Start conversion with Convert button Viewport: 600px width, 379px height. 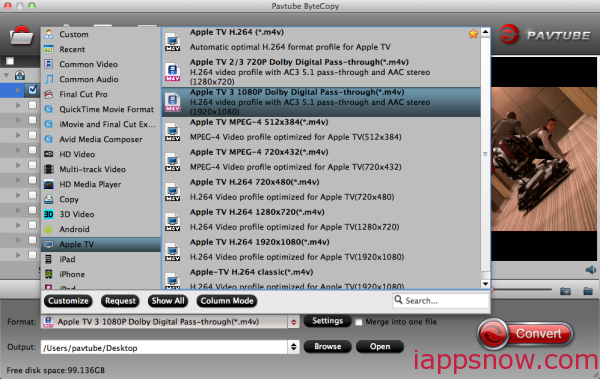pos(526,333)
